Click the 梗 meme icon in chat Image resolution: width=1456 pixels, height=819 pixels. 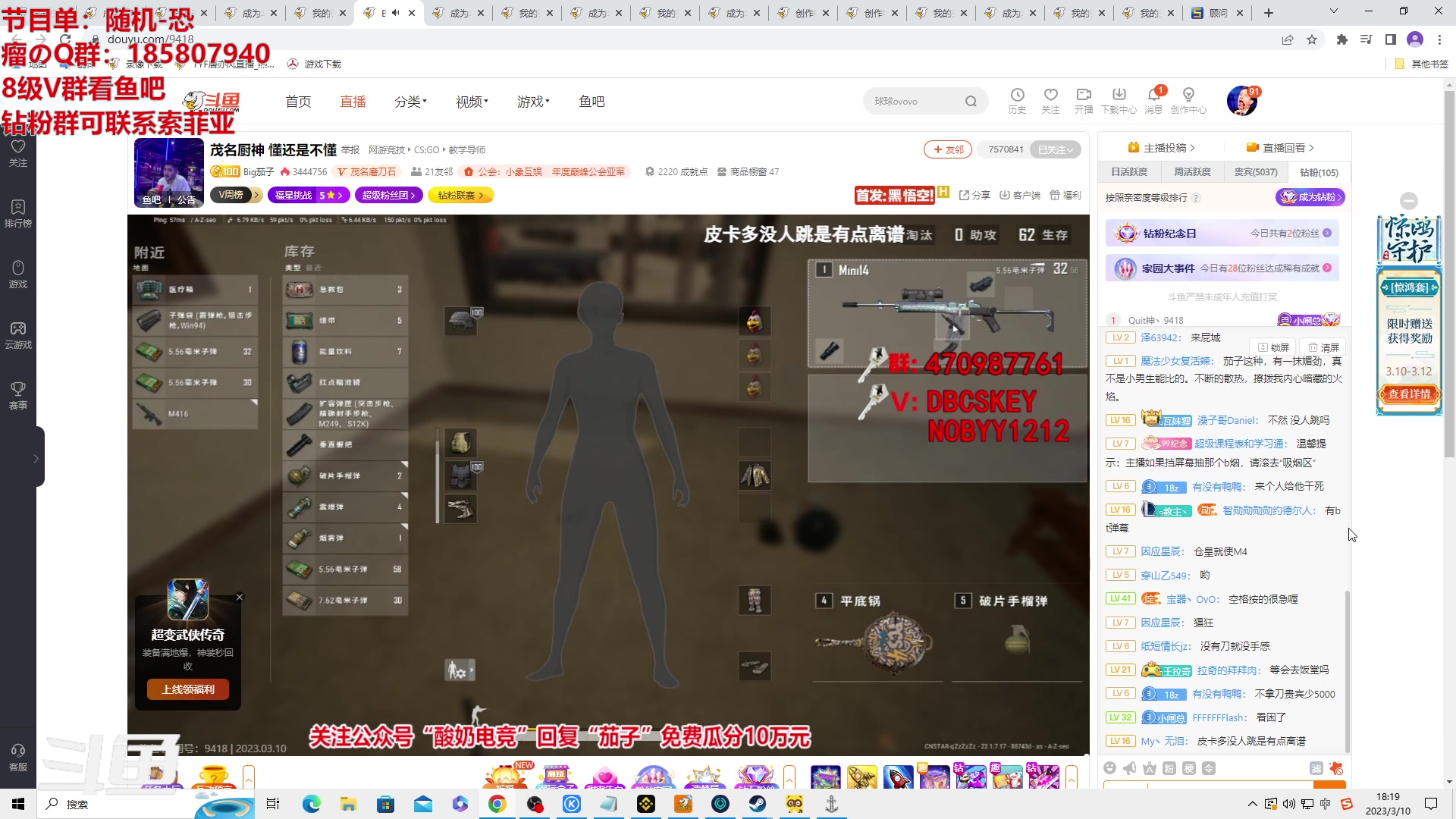tap(1189, 768)
